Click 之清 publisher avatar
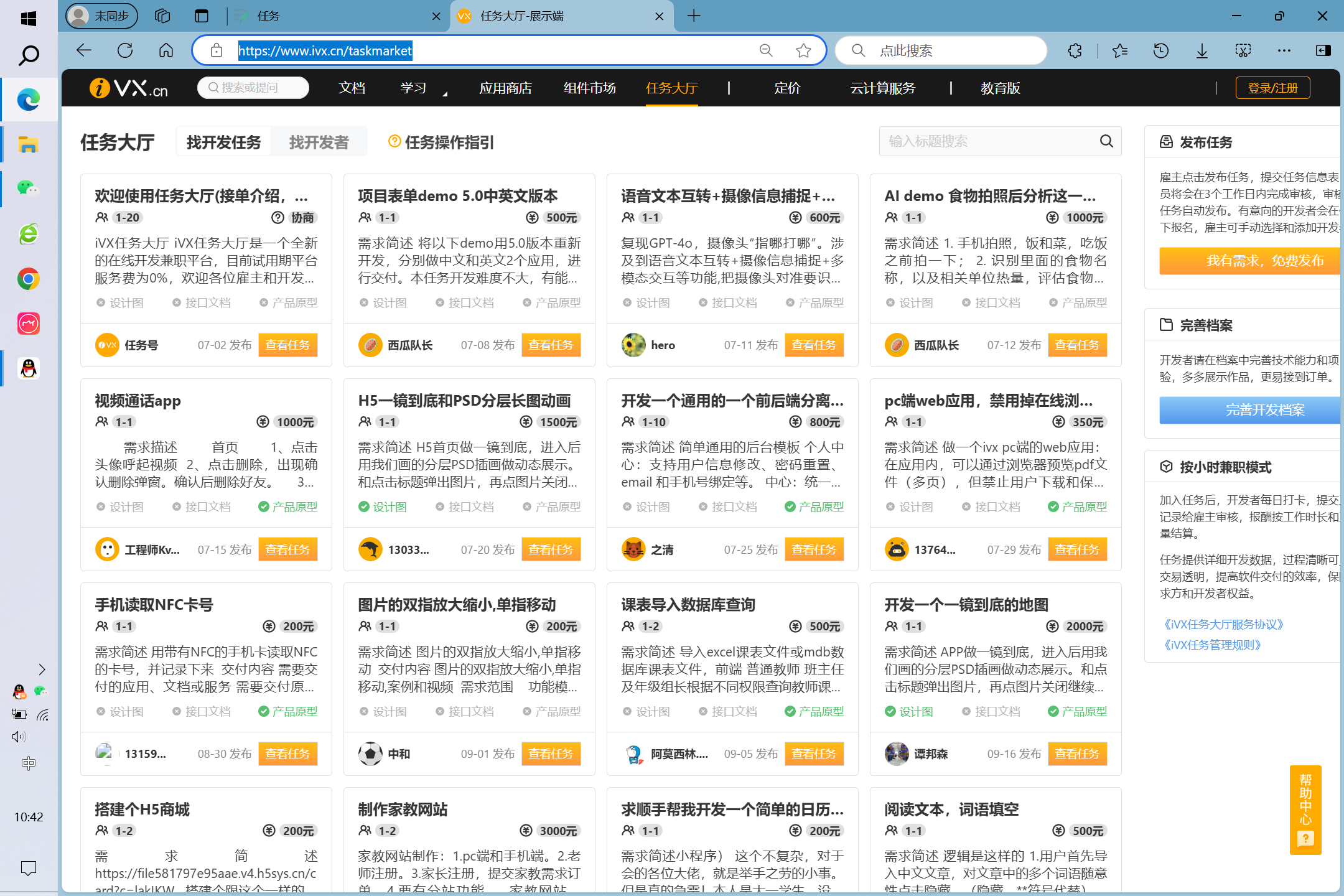 [x=633, y=549]
